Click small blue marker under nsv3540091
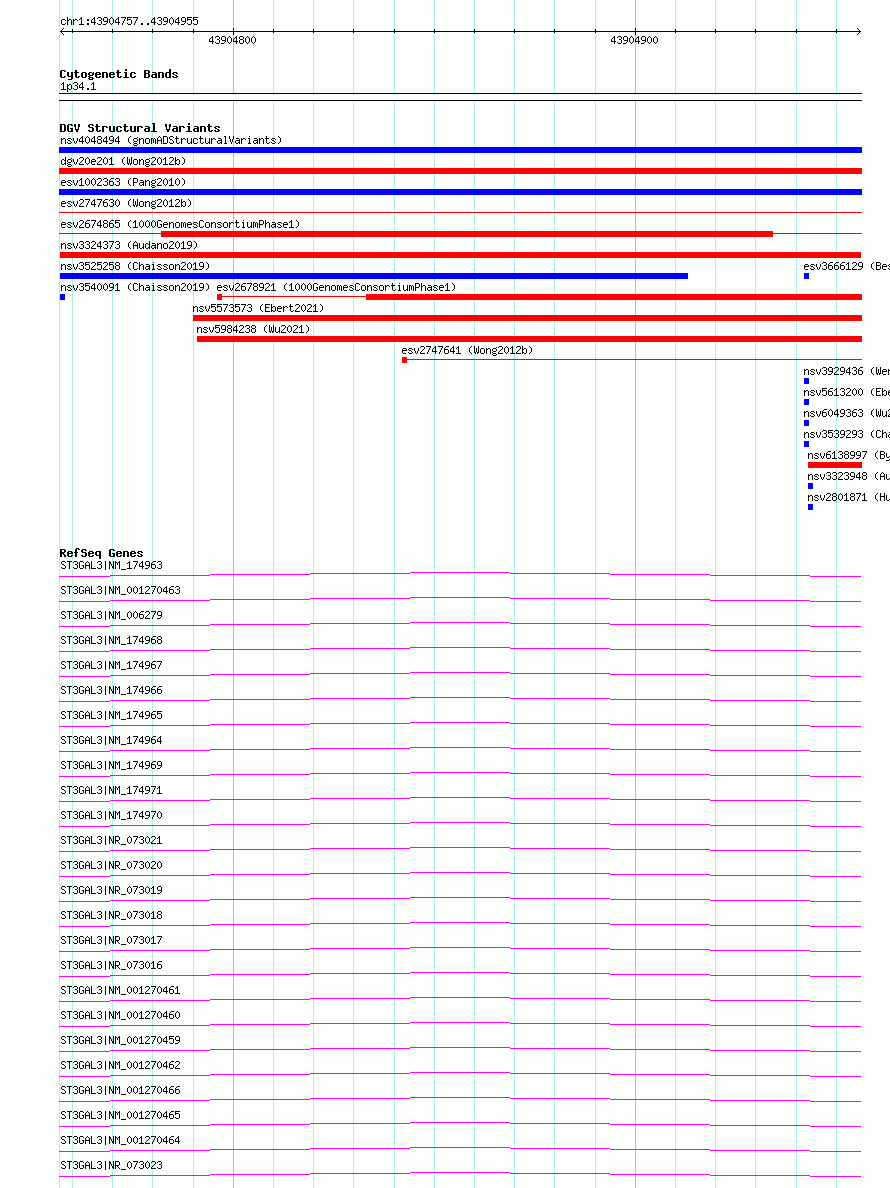 (x=62, y=297)
